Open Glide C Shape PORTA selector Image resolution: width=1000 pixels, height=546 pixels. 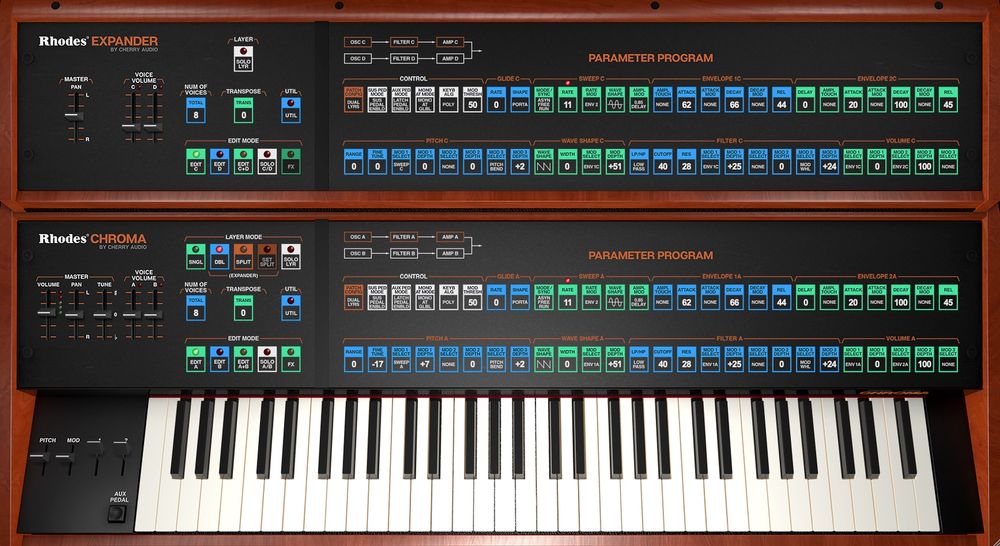(x=520, y=99)
